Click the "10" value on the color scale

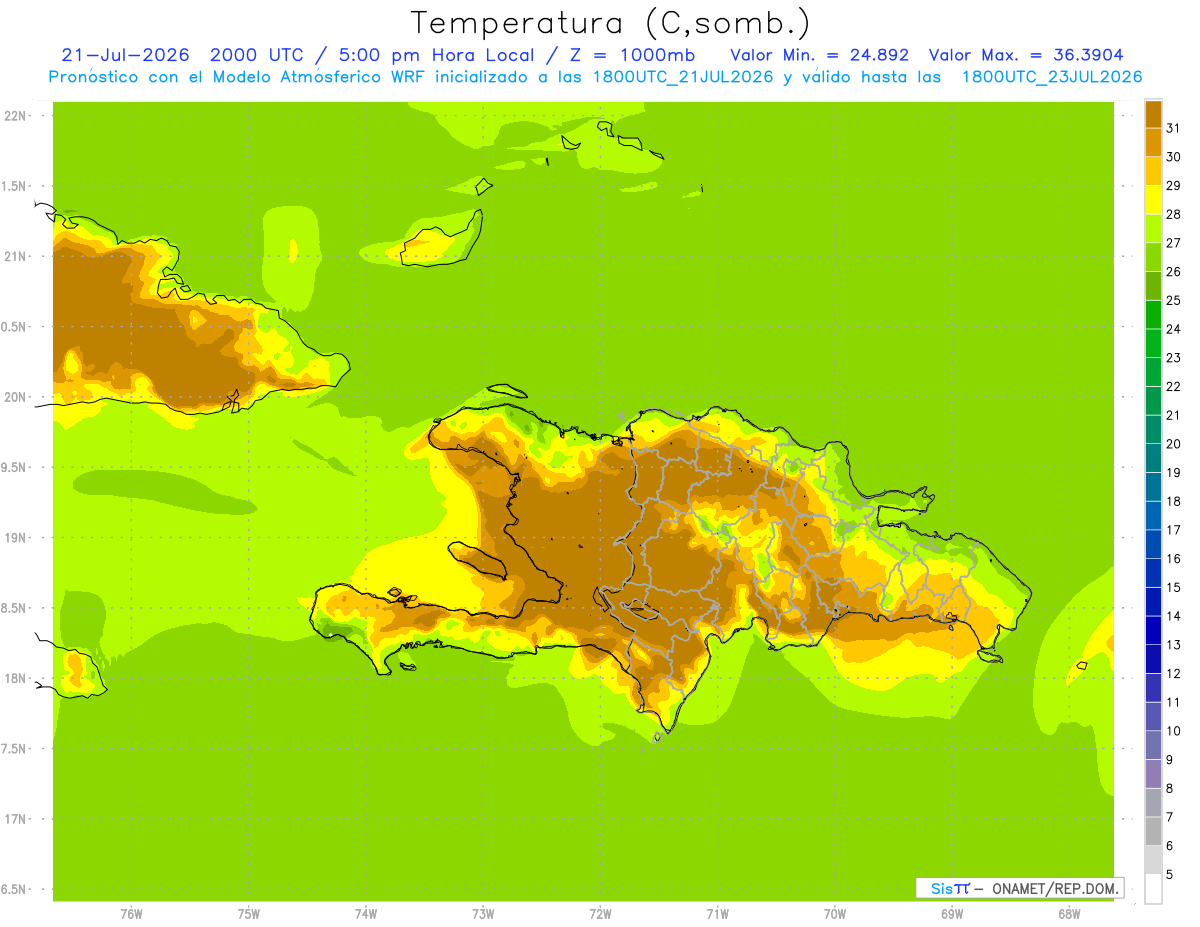click(x=1173, y=731)
